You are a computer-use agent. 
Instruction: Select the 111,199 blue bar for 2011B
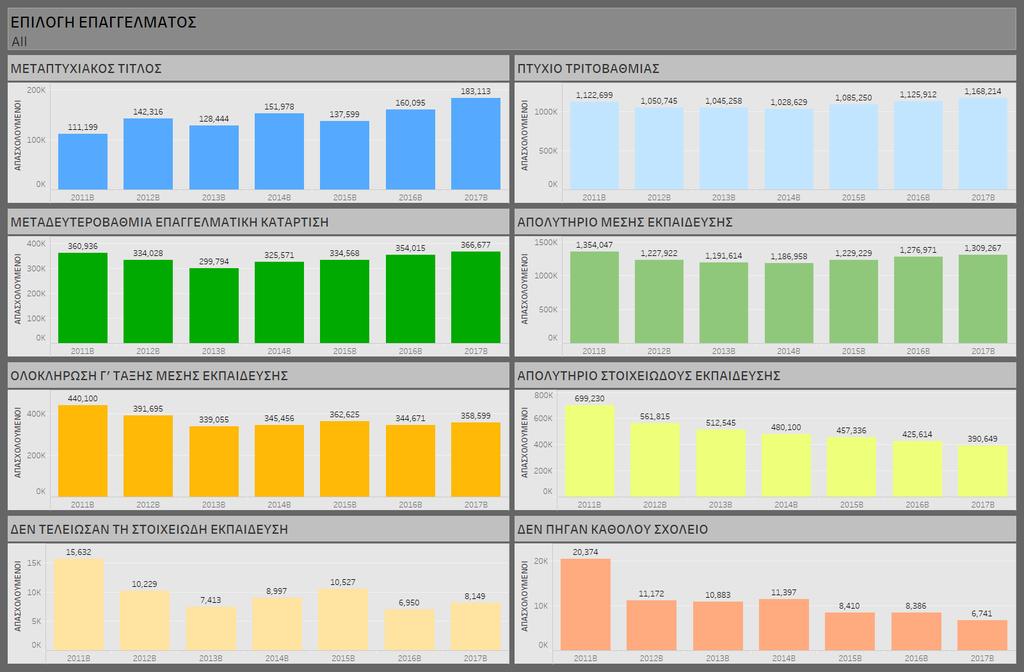[x=83, y=161]
